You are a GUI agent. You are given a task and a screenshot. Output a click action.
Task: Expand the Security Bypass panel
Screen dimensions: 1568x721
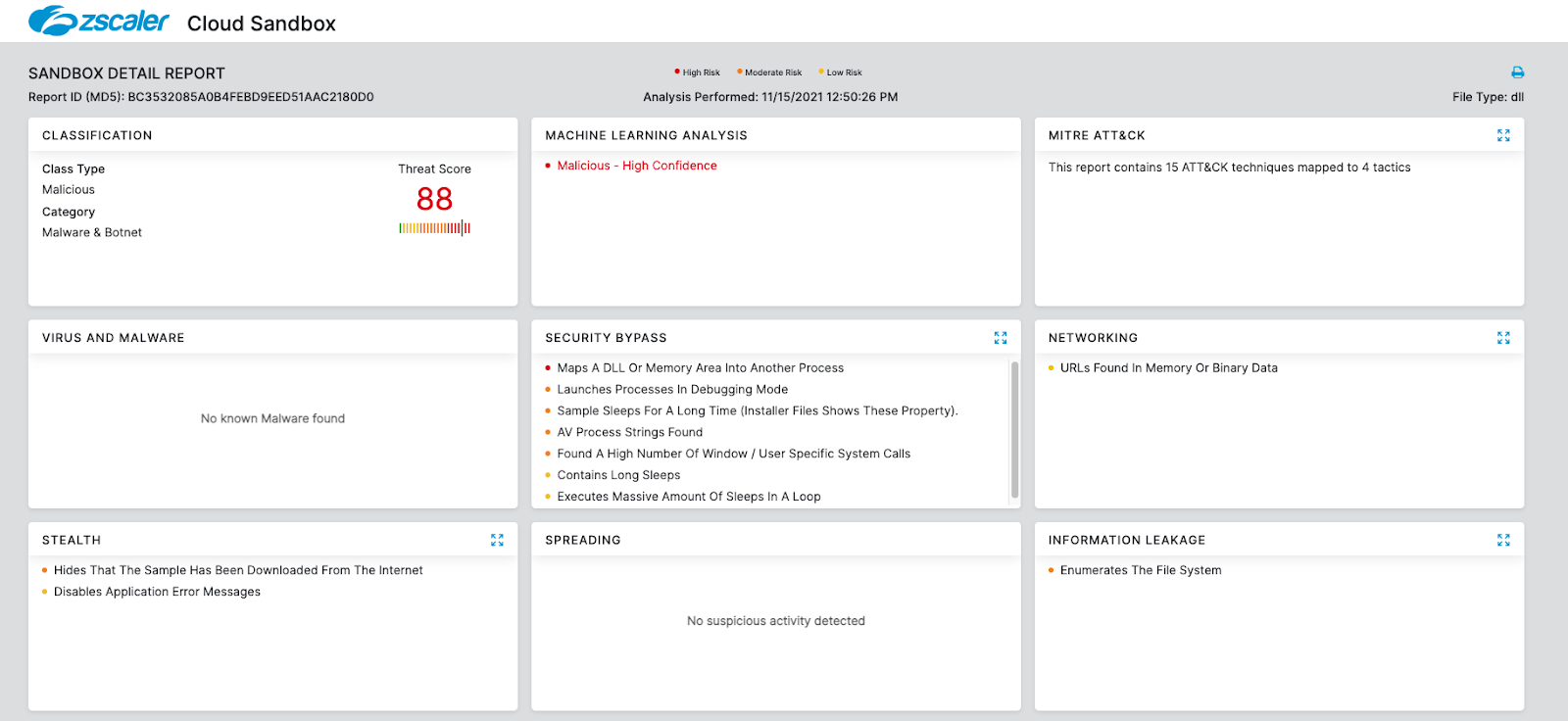coord(1001,338)
